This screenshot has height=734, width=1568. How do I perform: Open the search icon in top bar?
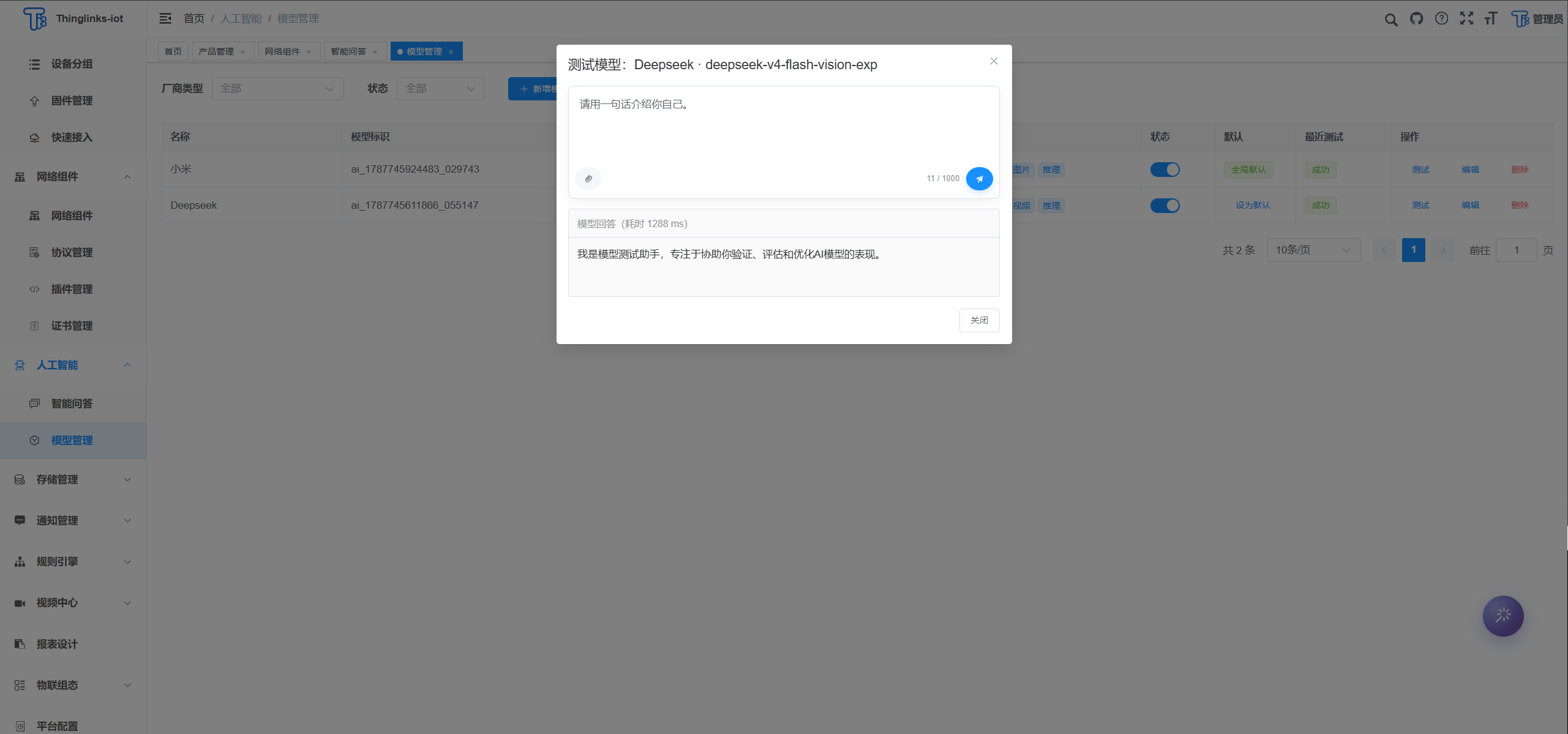click(x=1391, y=19)
